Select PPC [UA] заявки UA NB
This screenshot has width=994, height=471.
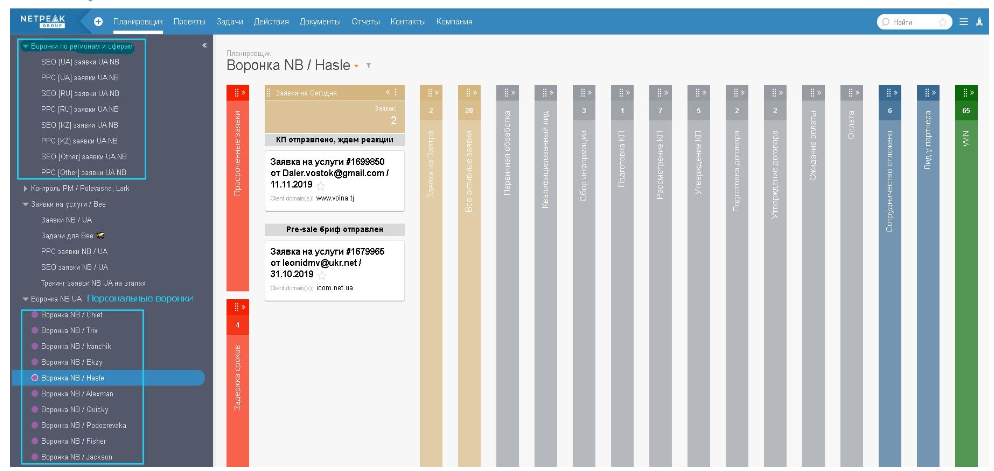pyautogui.click(x=80, y=77)
